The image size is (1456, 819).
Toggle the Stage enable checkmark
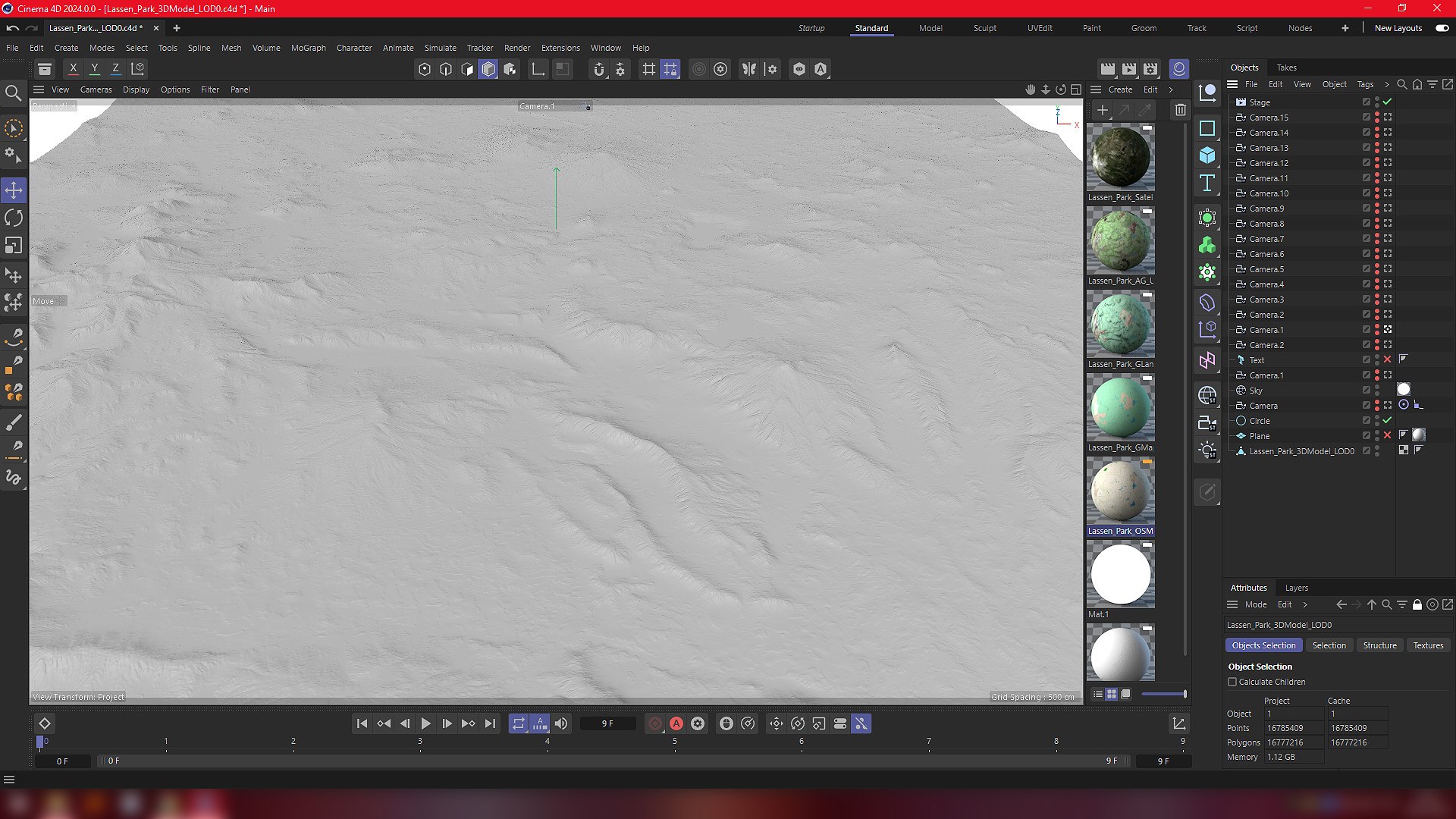1388,102
